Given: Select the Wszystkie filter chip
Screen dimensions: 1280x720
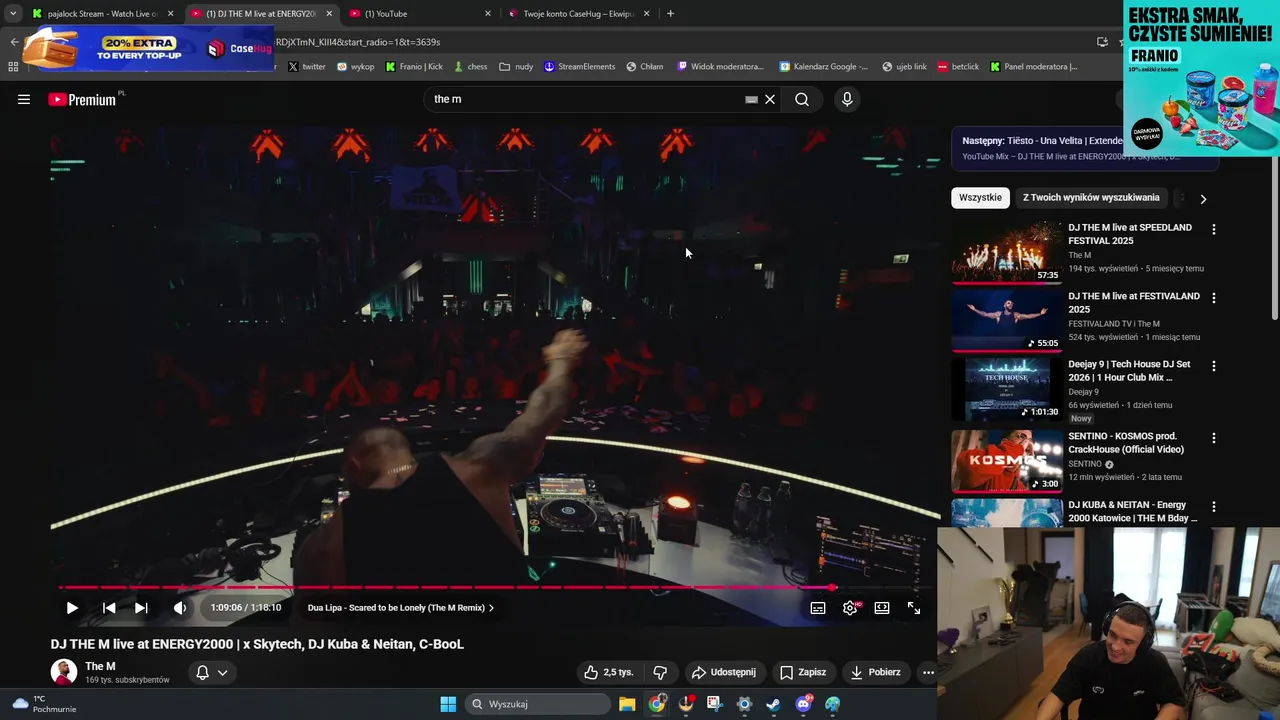Looking at the screenshot, I should pyautogui.click(x=980, y=197).
